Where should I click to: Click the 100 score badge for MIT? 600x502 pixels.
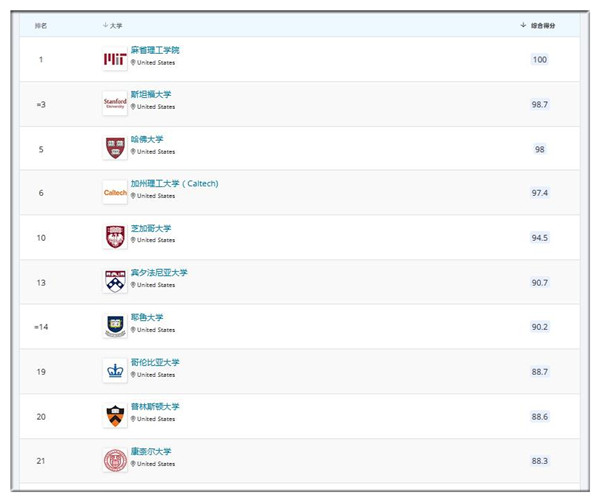[x=540, y=59]
